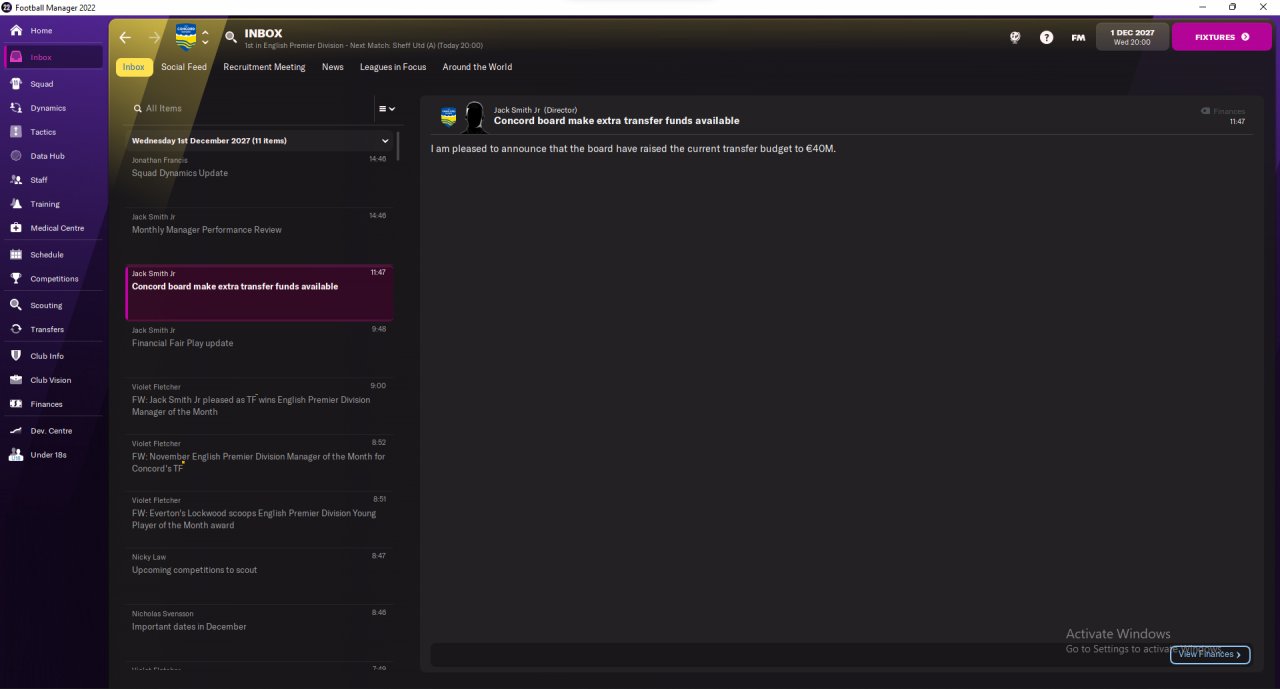
Task: Open the Financial Fair Play update message
Action: [259, 350]
